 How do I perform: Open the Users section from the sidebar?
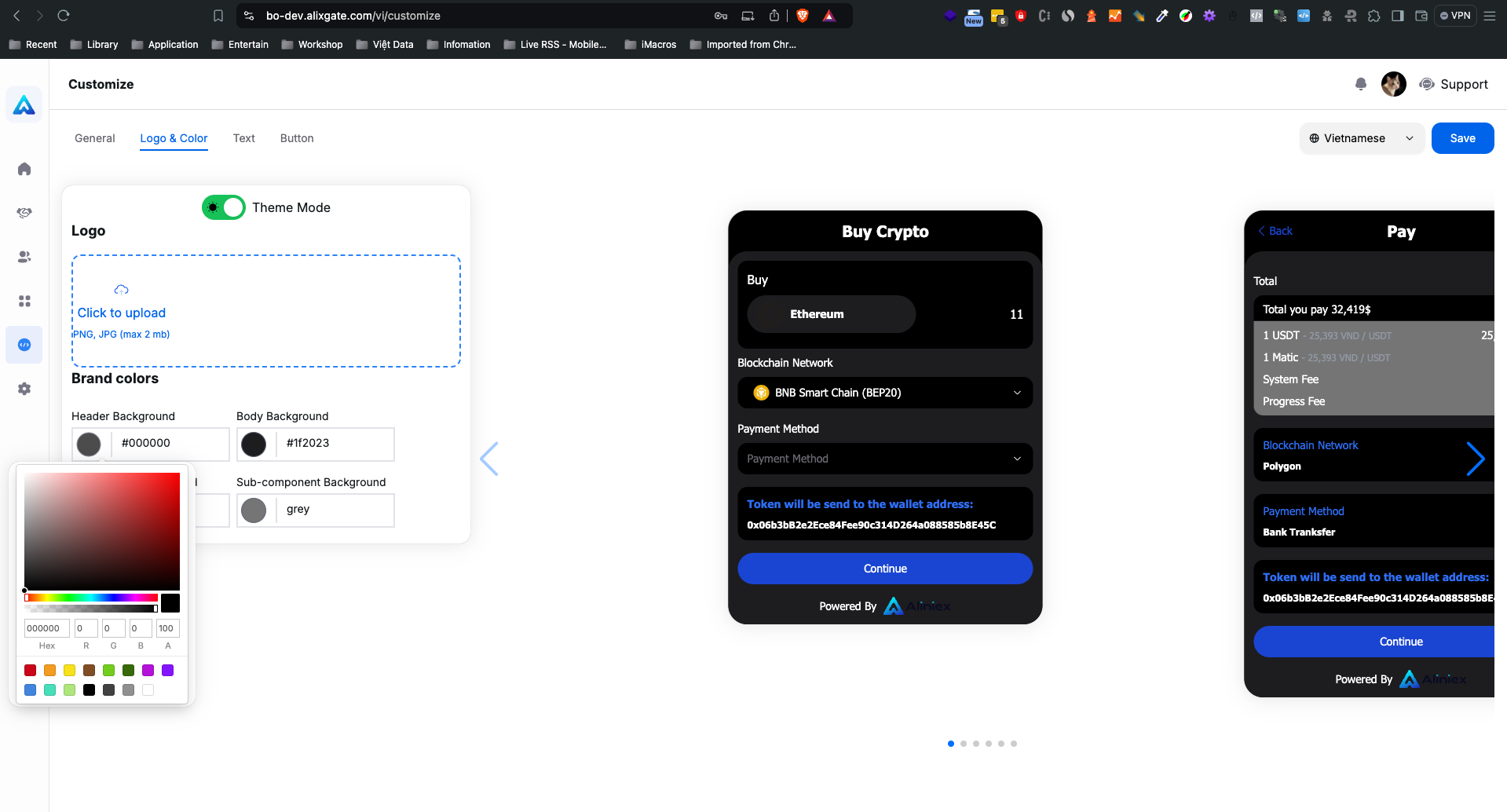tap(24, 257)
